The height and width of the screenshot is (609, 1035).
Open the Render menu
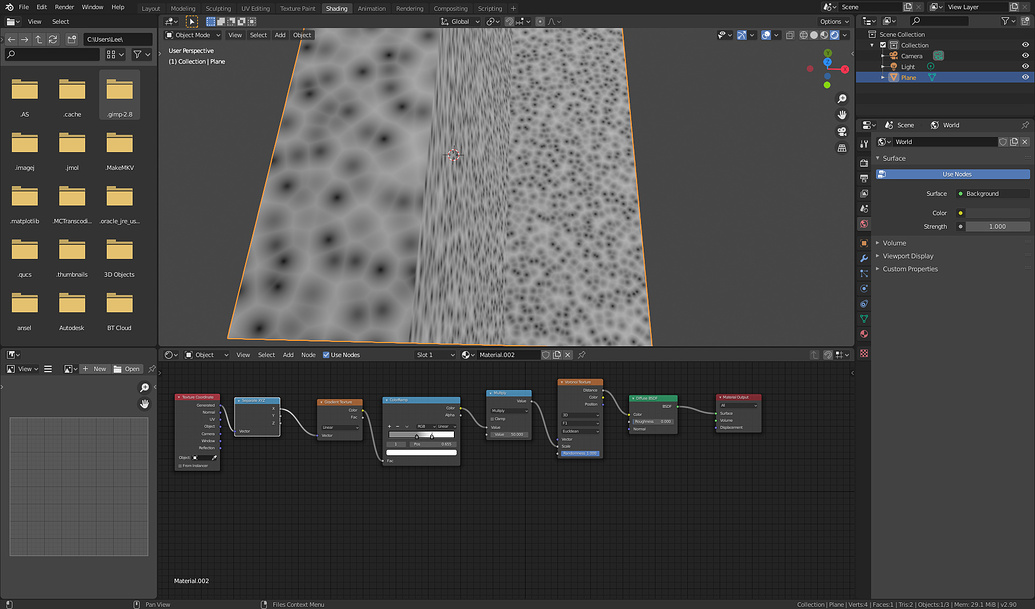64,7
